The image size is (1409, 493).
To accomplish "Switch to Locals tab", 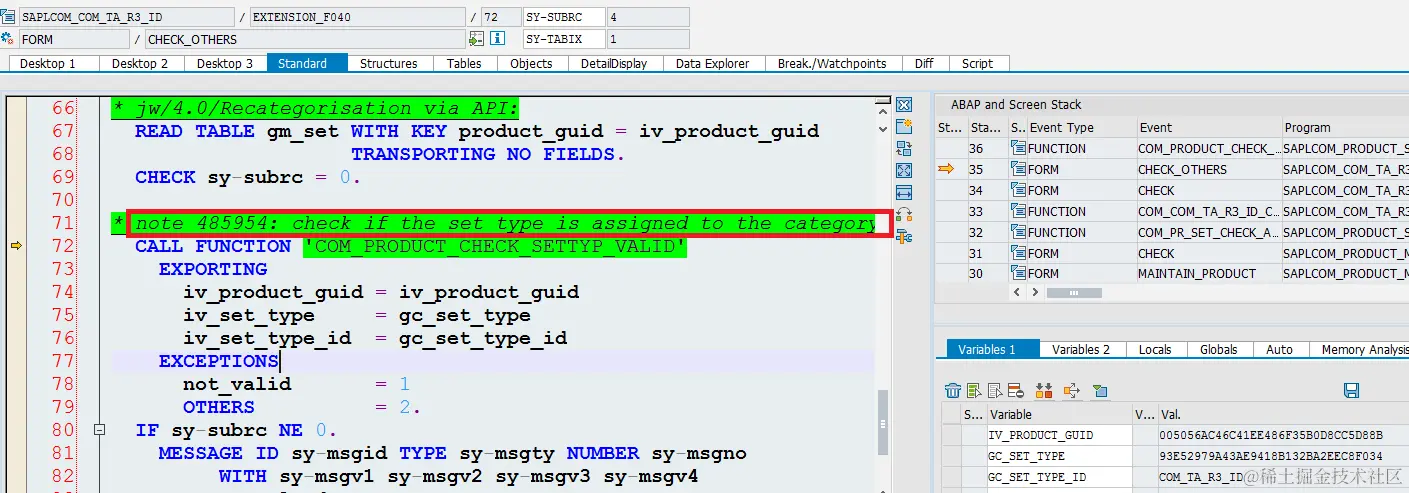I will tap(1155, 349).
